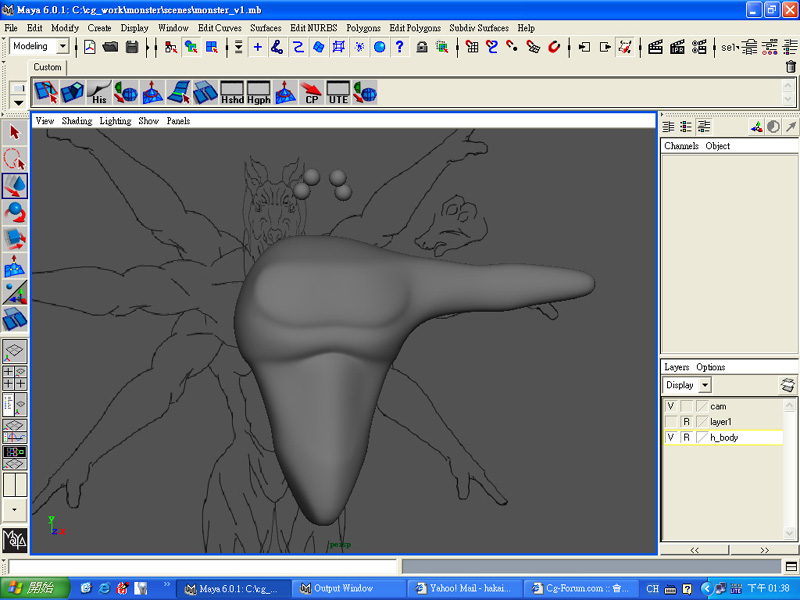Toggle Select by object type mode
The image size is (800, 600).
point(191,47)
